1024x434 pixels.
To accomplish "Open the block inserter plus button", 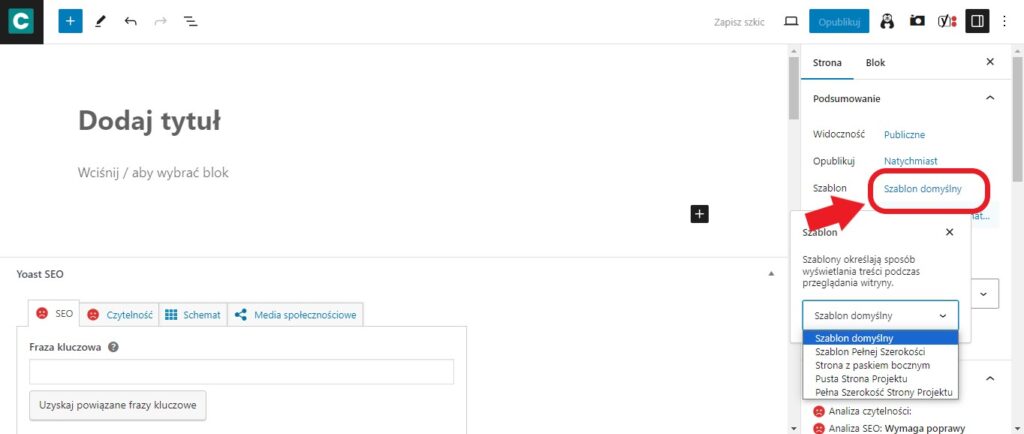I will [71, 22].
